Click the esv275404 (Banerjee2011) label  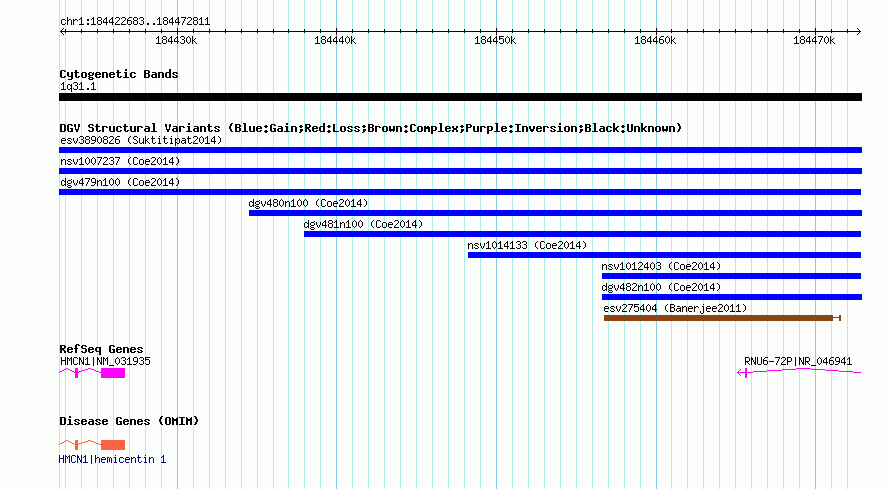(x=675, y=308)
